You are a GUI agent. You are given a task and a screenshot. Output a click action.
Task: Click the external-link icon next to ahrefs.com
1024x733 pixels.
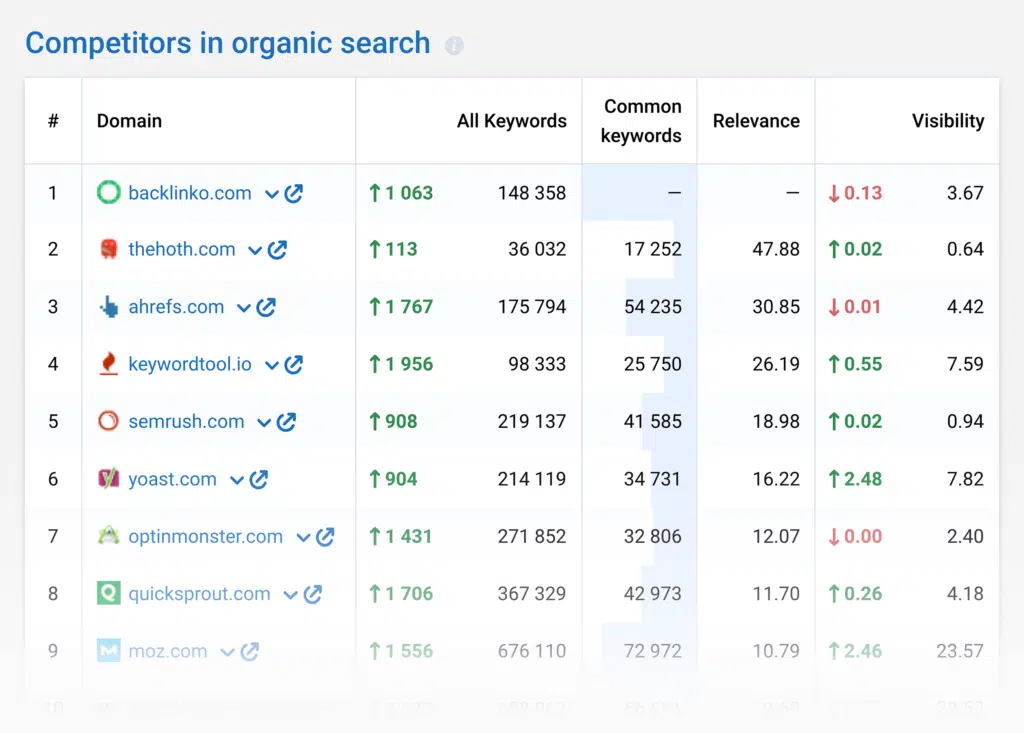pos(266,307)
